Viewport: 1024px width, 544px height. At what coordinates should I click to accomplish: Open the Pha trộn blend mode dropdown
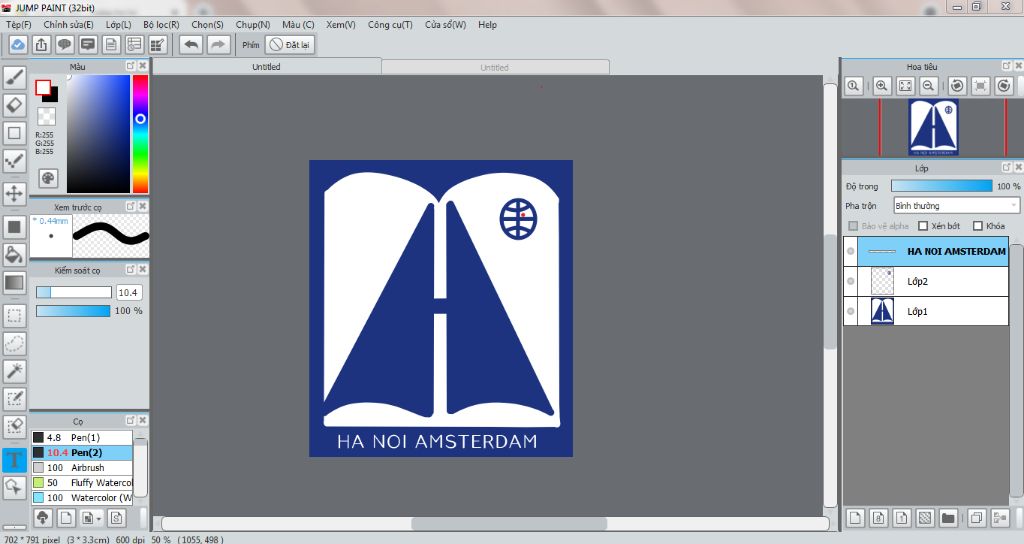point(955,206)
